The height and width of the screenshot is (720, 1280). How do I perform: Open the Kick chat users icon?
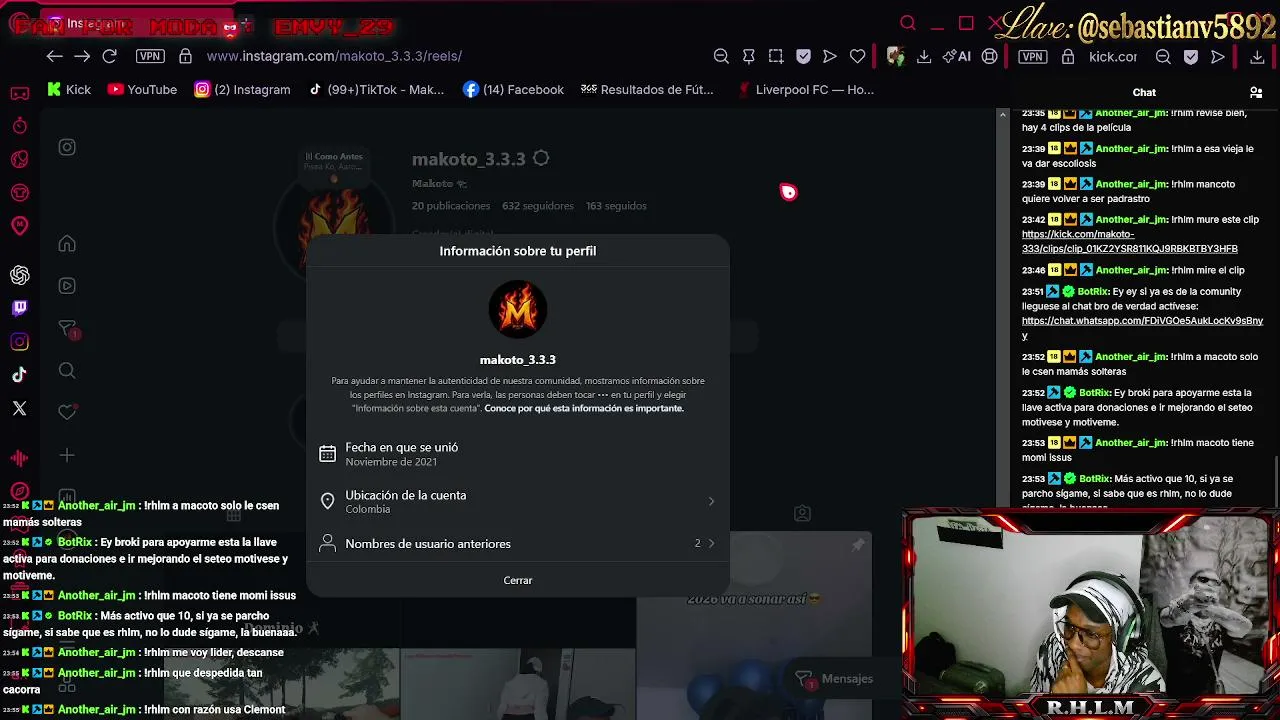point(1256,93)
